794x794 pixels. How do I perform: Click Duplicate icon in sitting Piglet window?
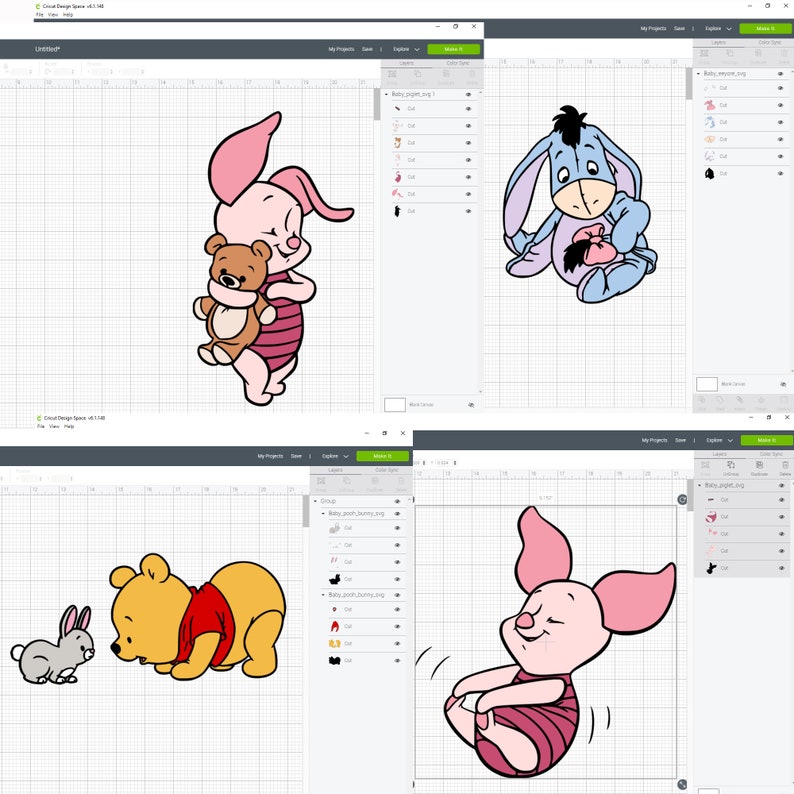759,465
